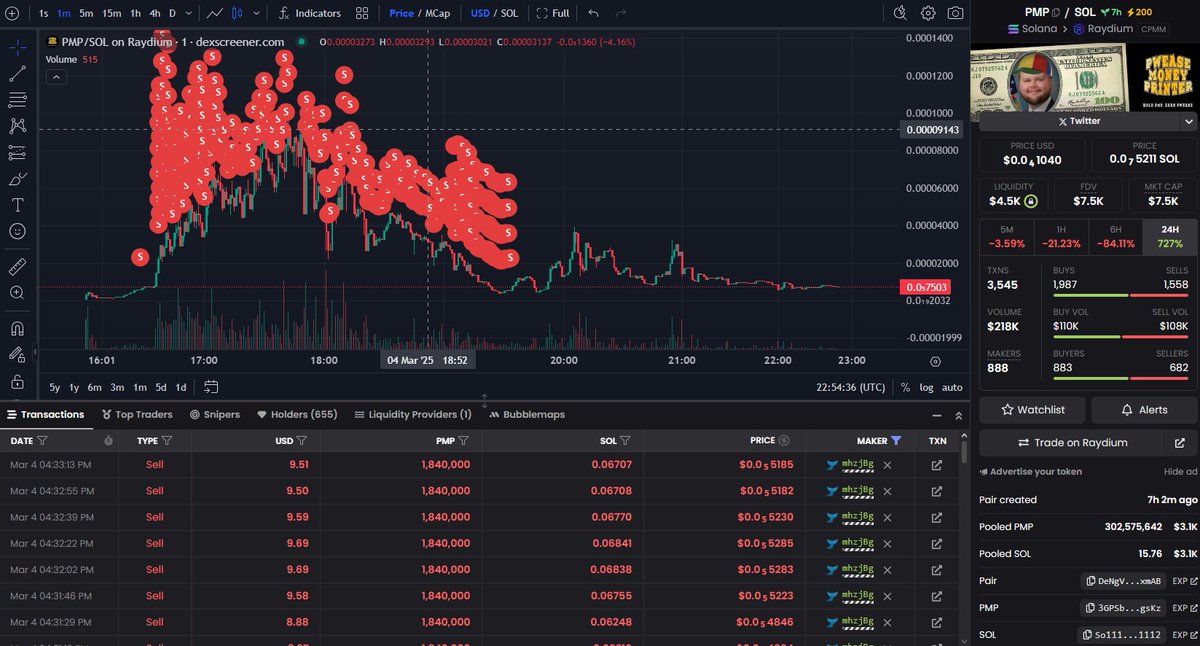Screen dimensions: 1200x646
Task: Select the 1H price change tab
Action: [x=1061, y=236]
